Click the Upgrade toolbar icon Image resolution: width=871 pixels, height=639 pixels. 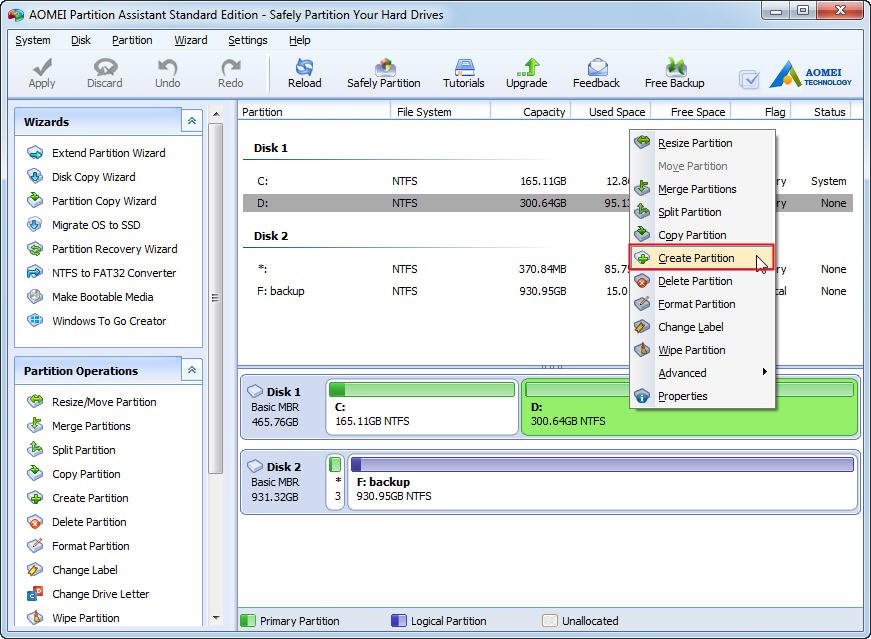[527, 73]
